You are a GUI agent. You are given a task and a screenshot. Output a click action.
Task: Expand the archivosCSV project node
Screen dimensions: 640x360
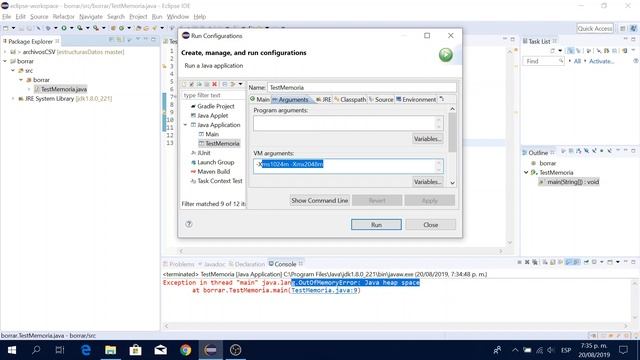[x=5, y=52]
